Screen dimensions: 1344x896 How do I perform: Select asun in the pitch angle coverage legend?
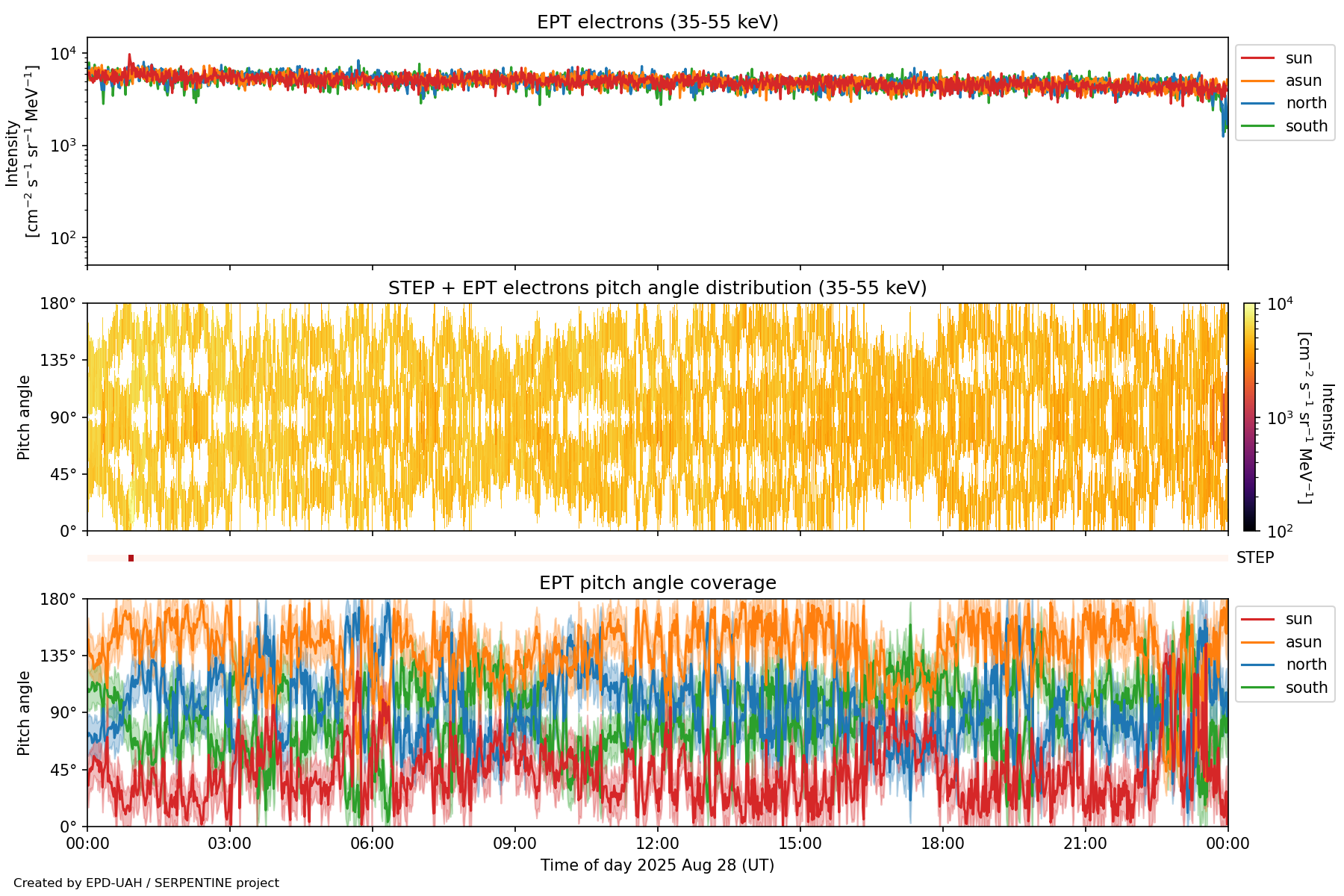(1303, 642)
